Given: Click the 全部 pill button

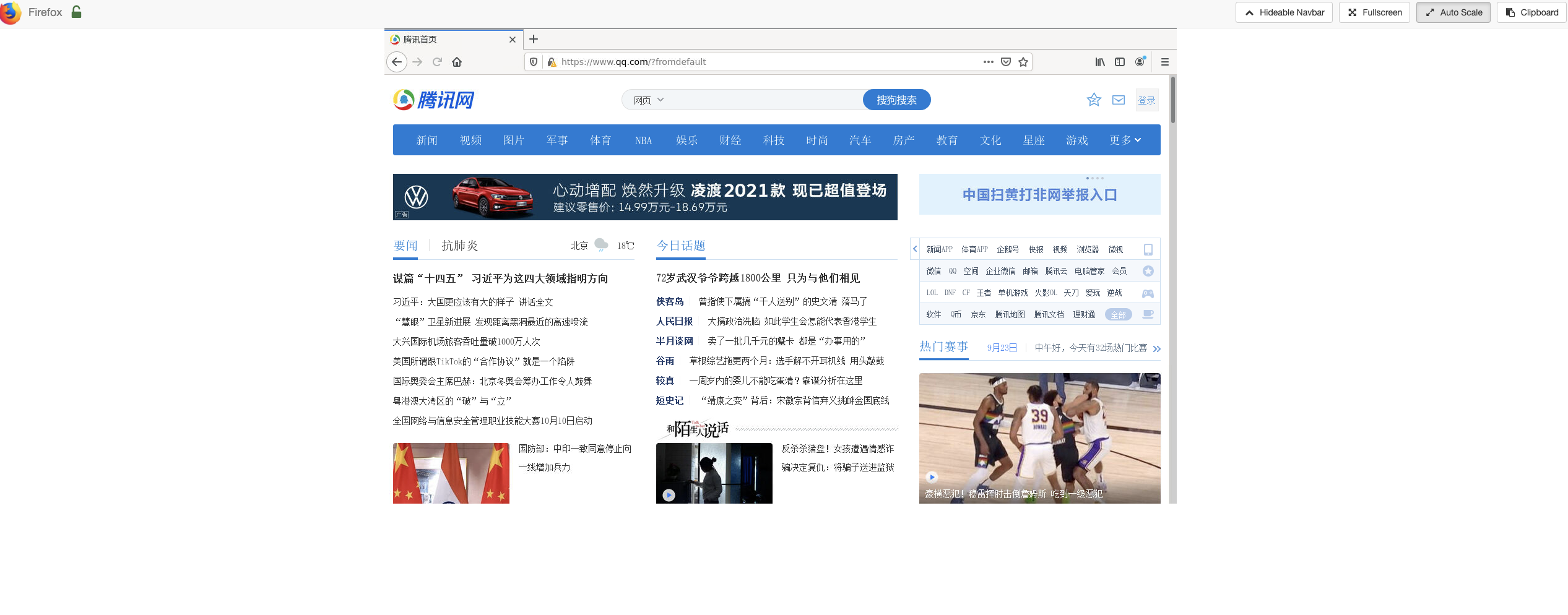Looking at the screenshot, I should point(1118,315).
